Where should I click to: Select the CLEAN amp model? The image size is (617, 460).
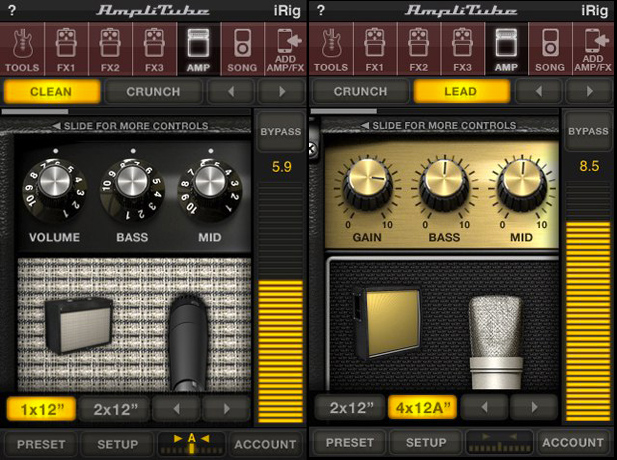tap(52, 92)
